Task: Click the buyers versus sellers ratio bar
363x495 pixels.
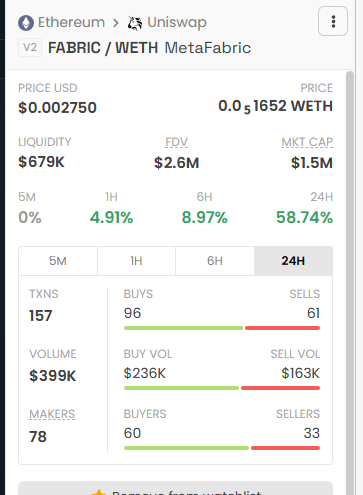Action: tap(222, 448)
